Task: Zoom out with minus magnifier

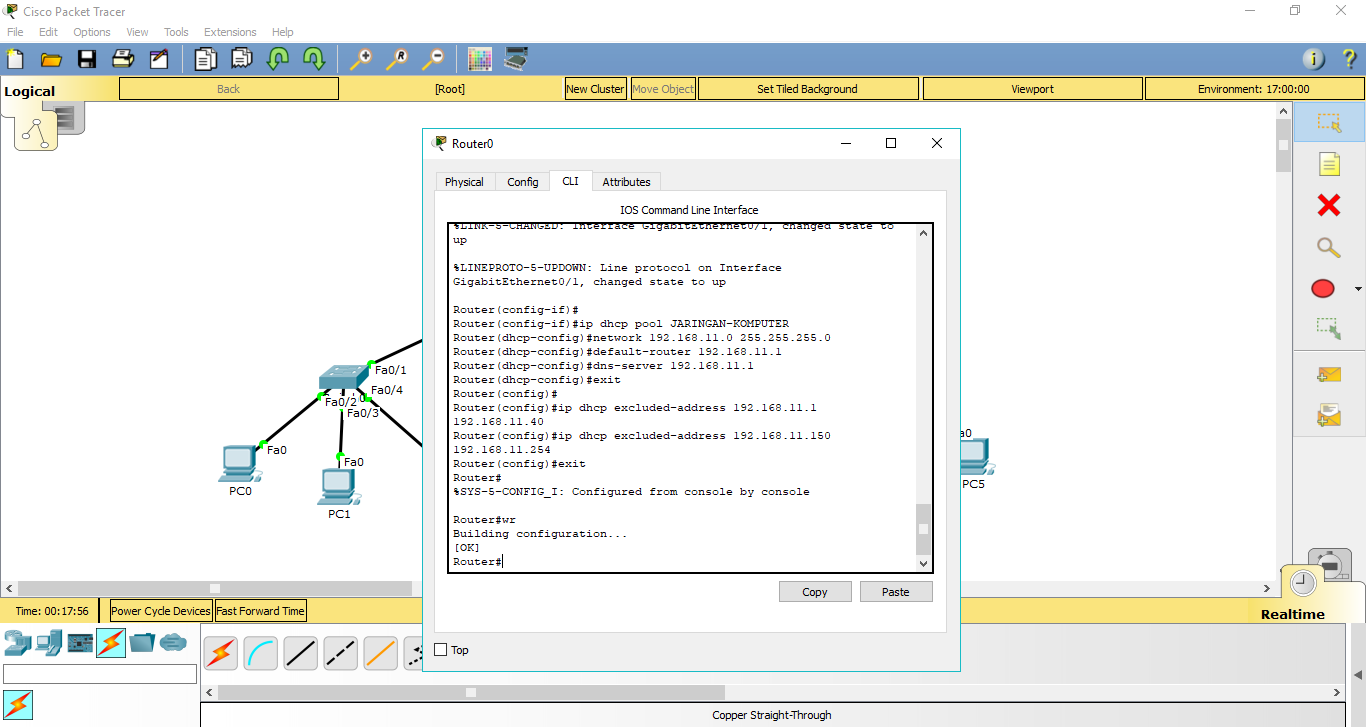Action: click(432, 59)
